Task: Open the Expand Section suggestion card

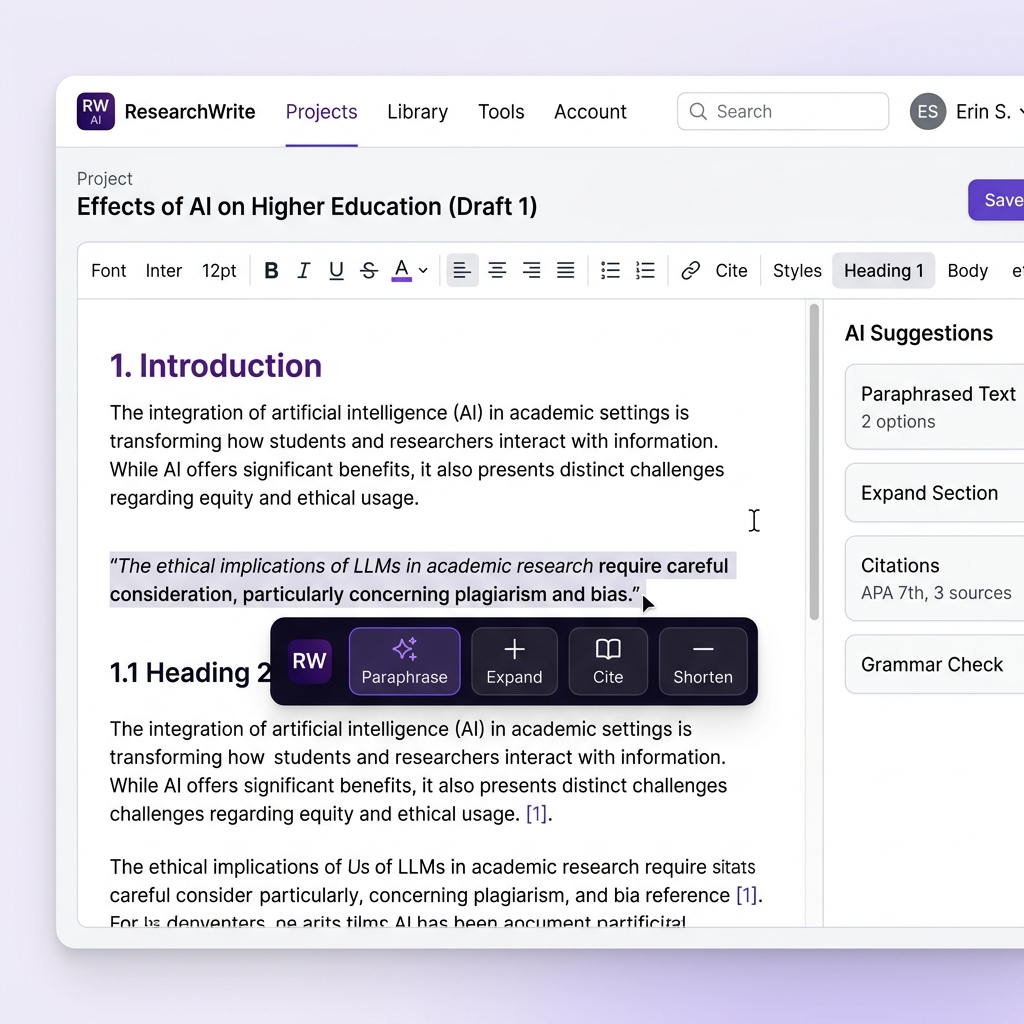Action: click(x=935, y=493)
